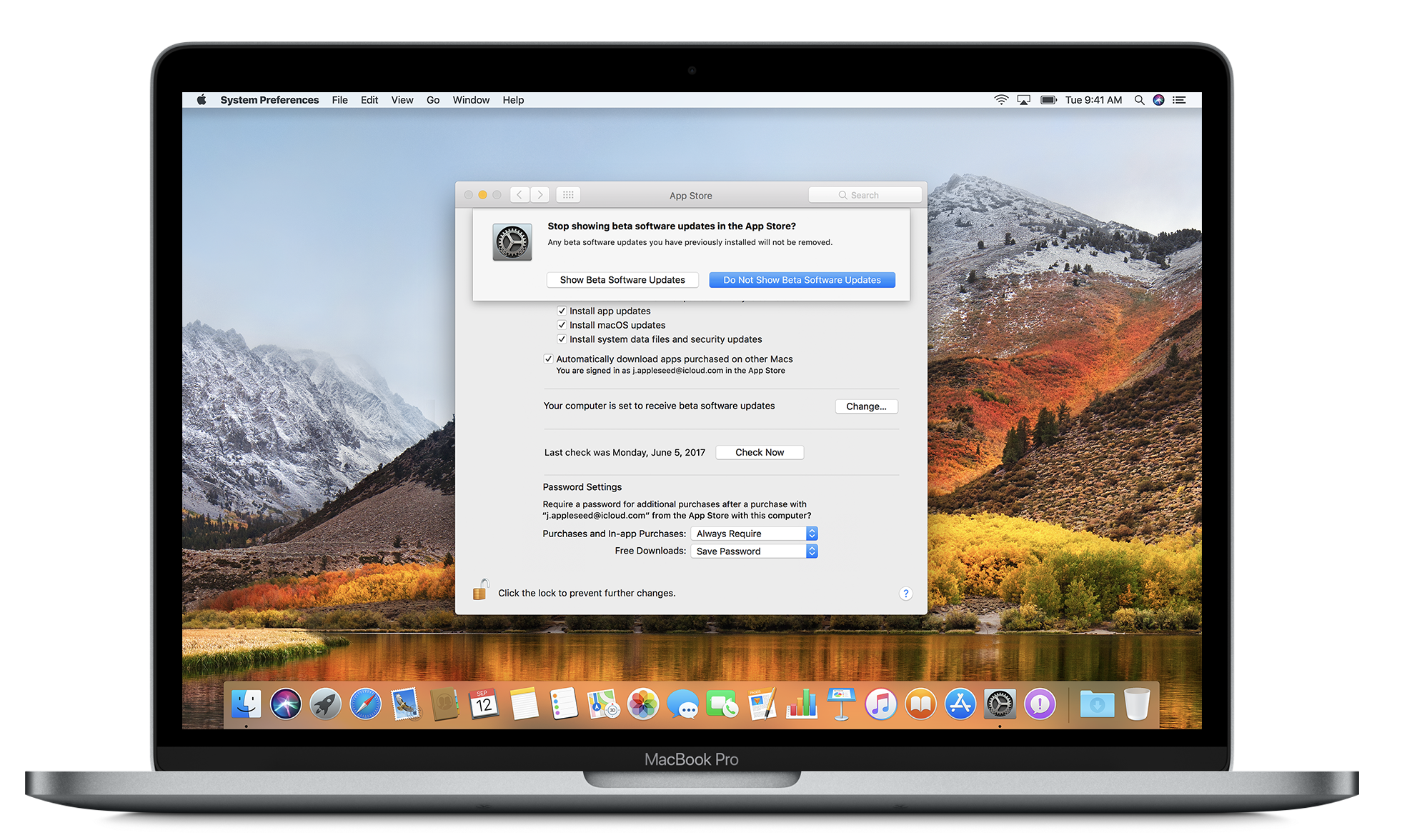Click System Preferences gear in Dock
Image resolution: width=1402 pixels, height=840 pixels.
[1000, 704]
